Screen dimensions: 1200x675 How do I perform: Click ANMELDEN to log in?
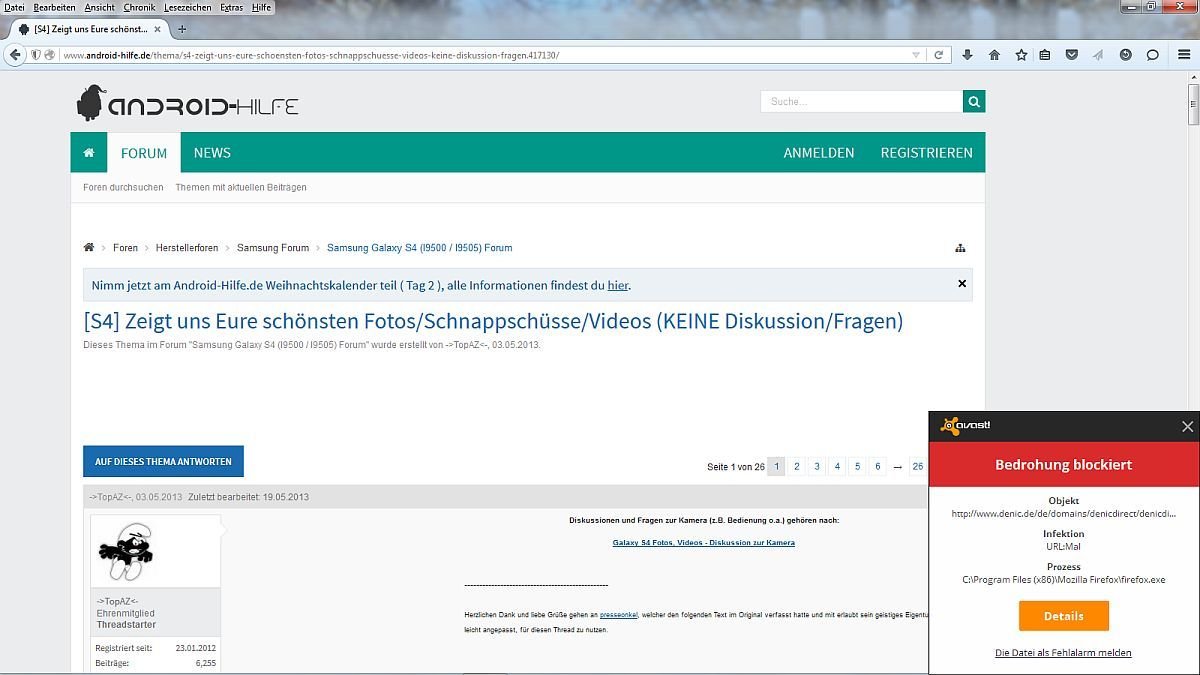[819, 153]
